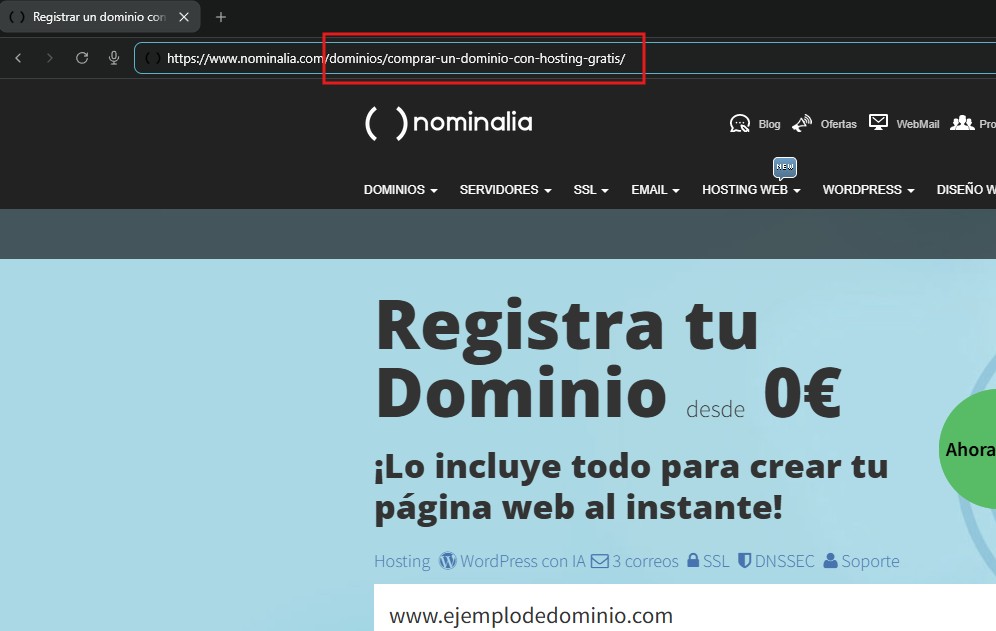Click the WordPress logo before WordPress con IA
Viewport: 996px width, 631px height.
[x=448, y=561]
